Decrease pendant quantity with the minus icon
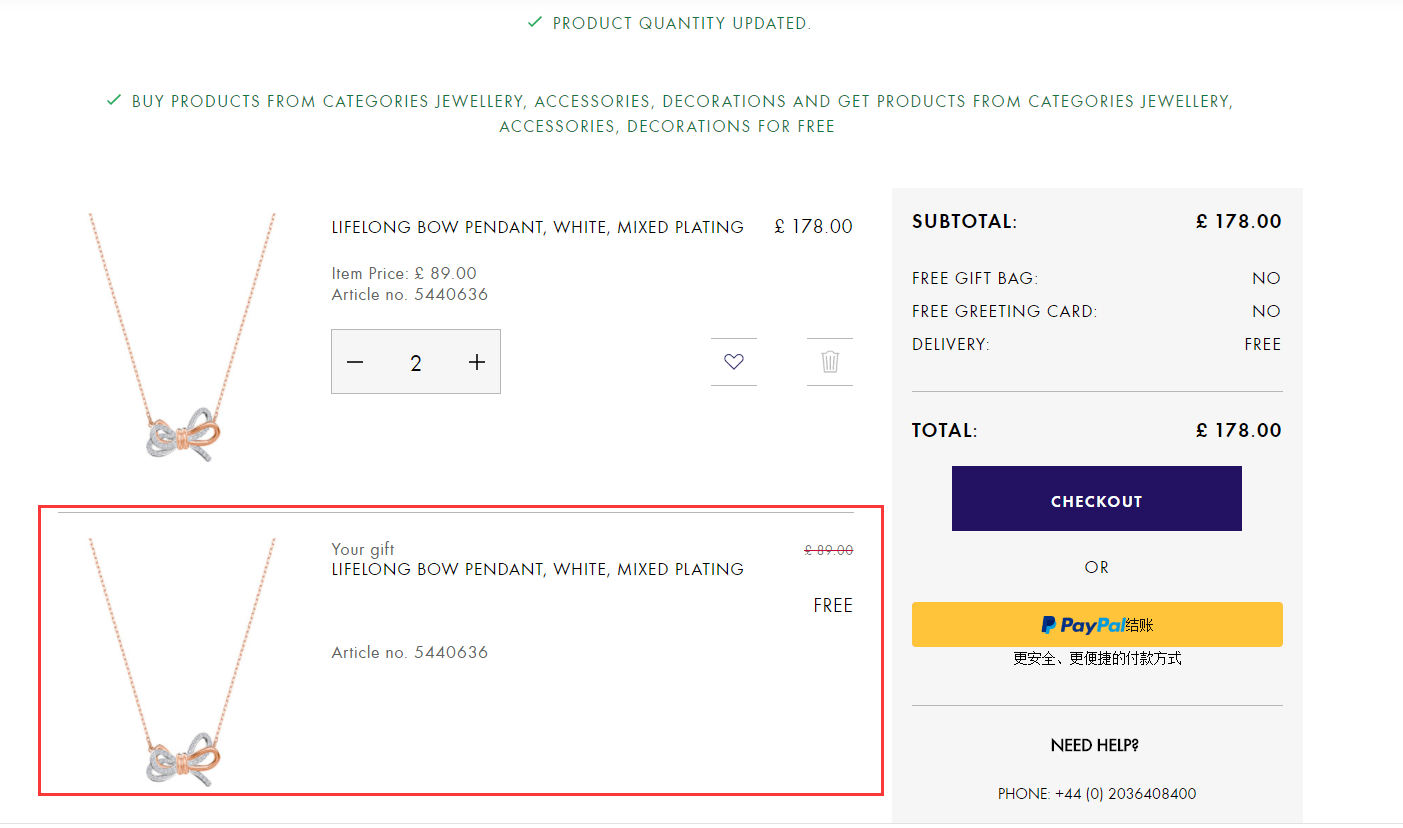The width and height of the screenshot is (1403, 828). [x=355, y=362]
